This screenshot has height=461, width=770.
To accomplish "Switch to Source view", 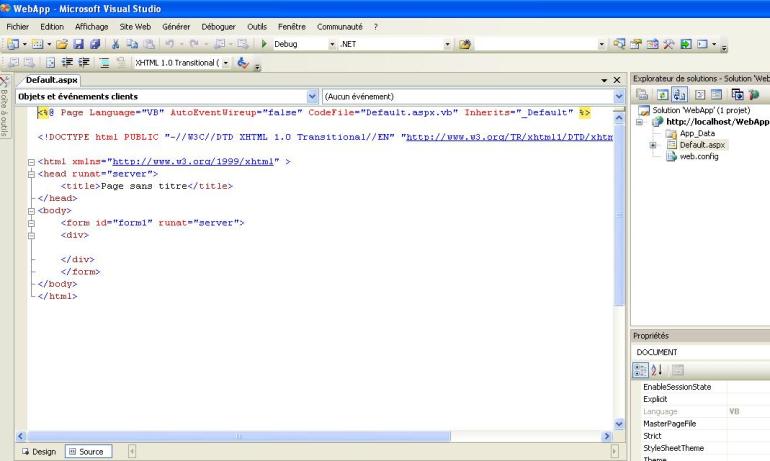I will (86, 452).
